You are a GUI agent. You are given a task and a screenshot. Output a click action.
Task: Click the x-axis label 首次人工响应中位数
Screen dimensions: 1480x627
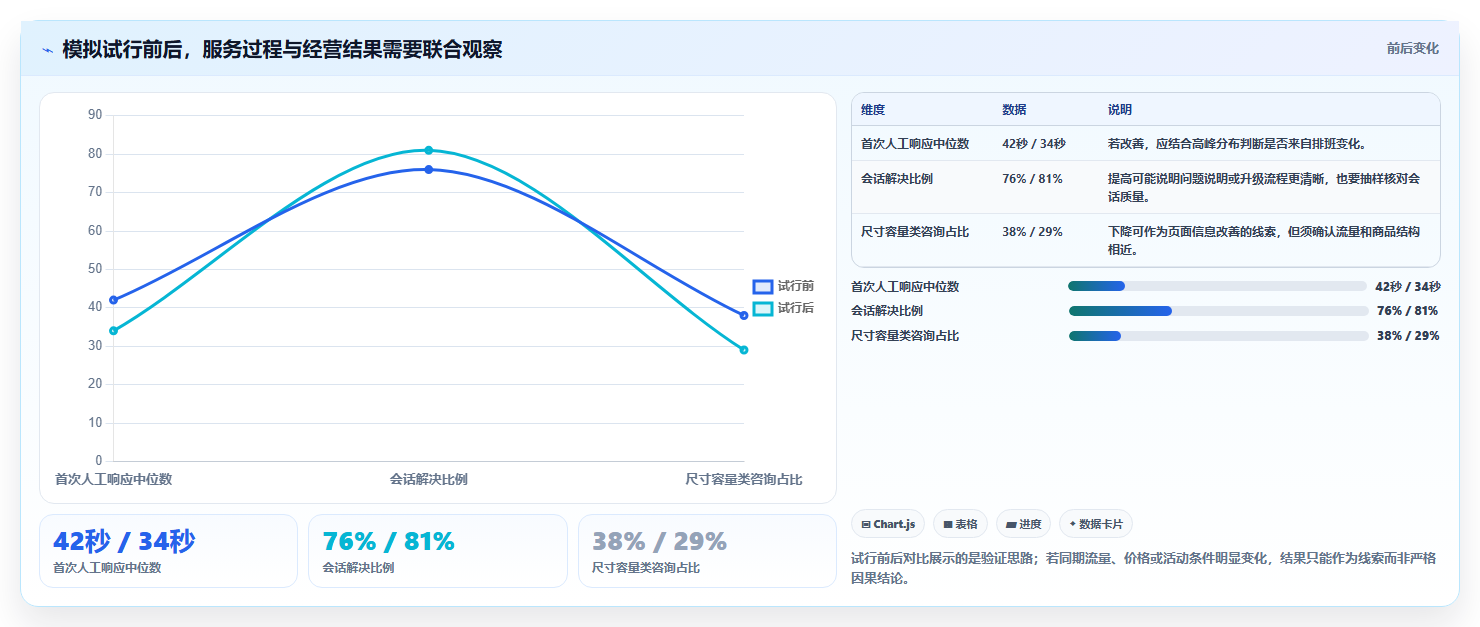114,479
